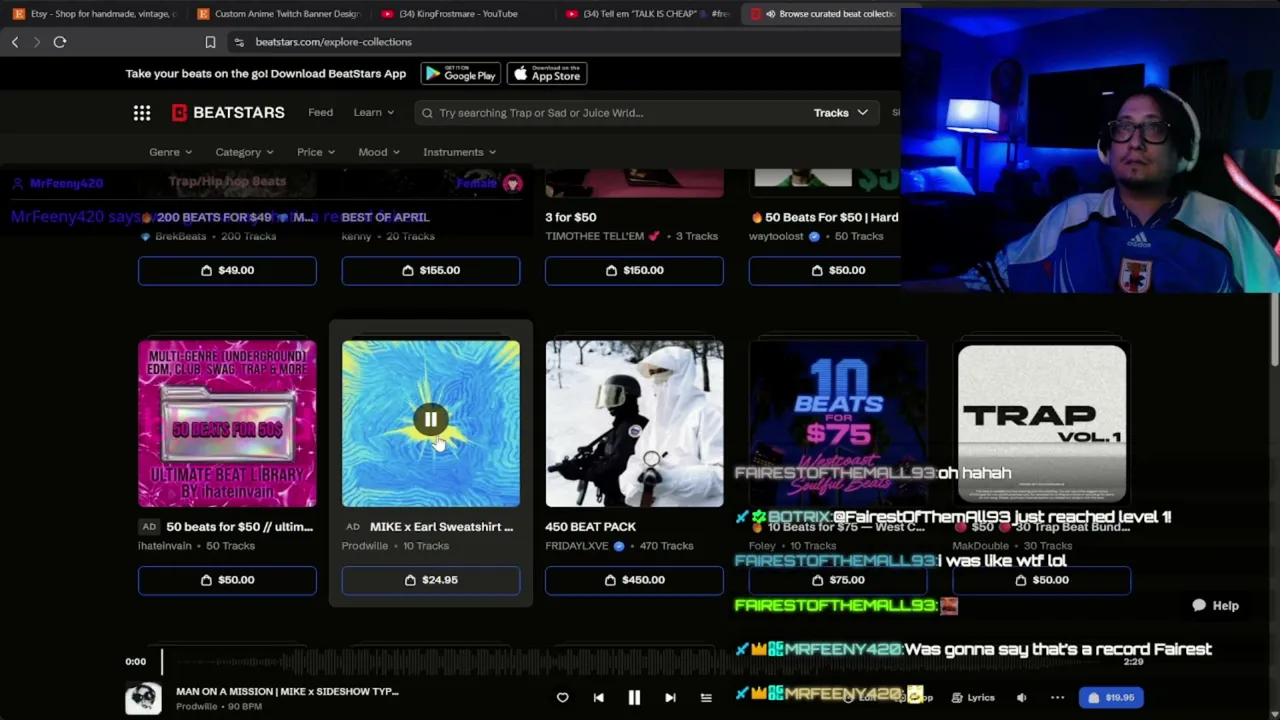The image size is (1280, 720).
Task: Open the player queue list
Action: pos(706,698)
